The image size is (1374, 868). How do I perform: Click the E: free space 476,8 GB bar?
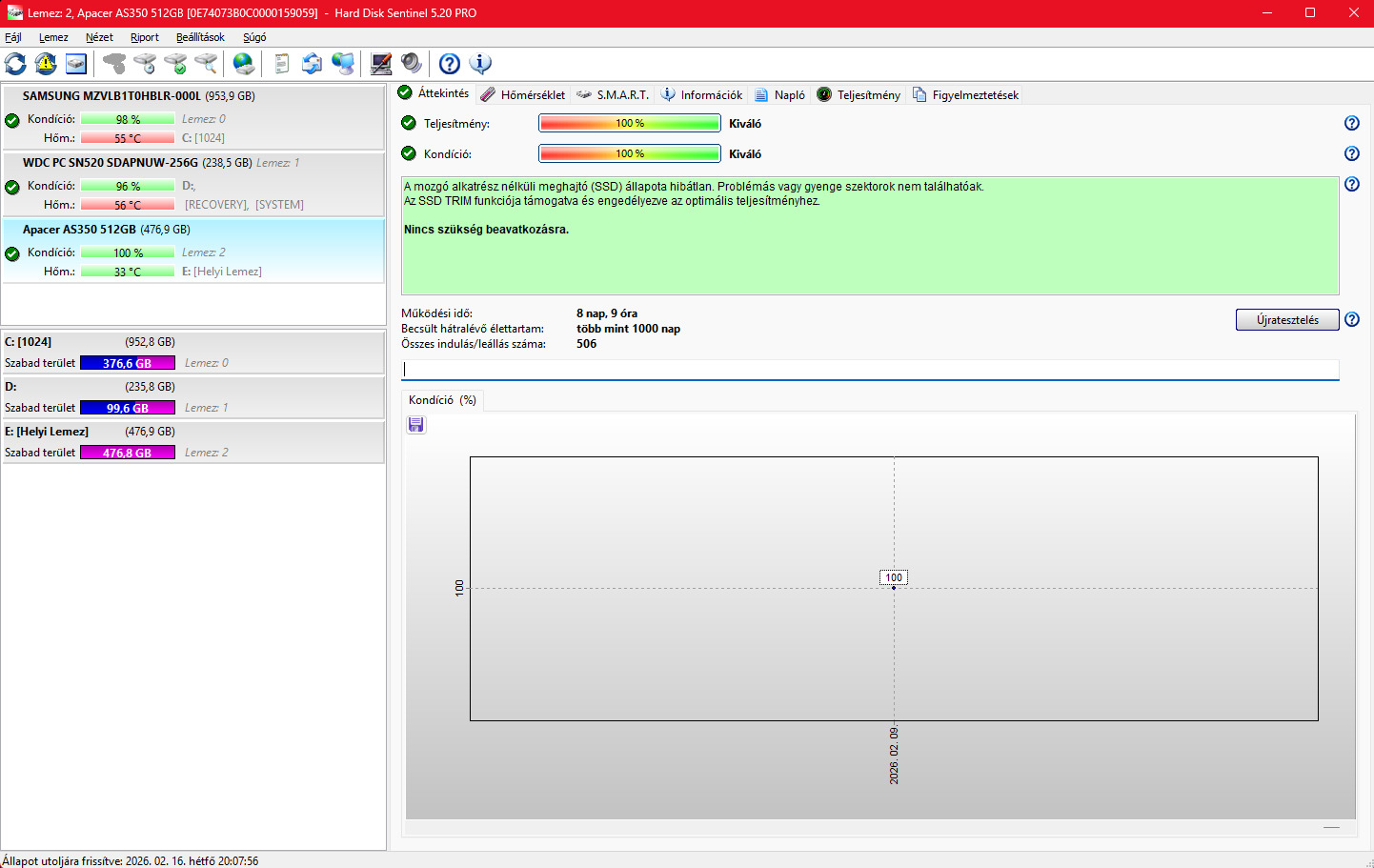point(128,453)
